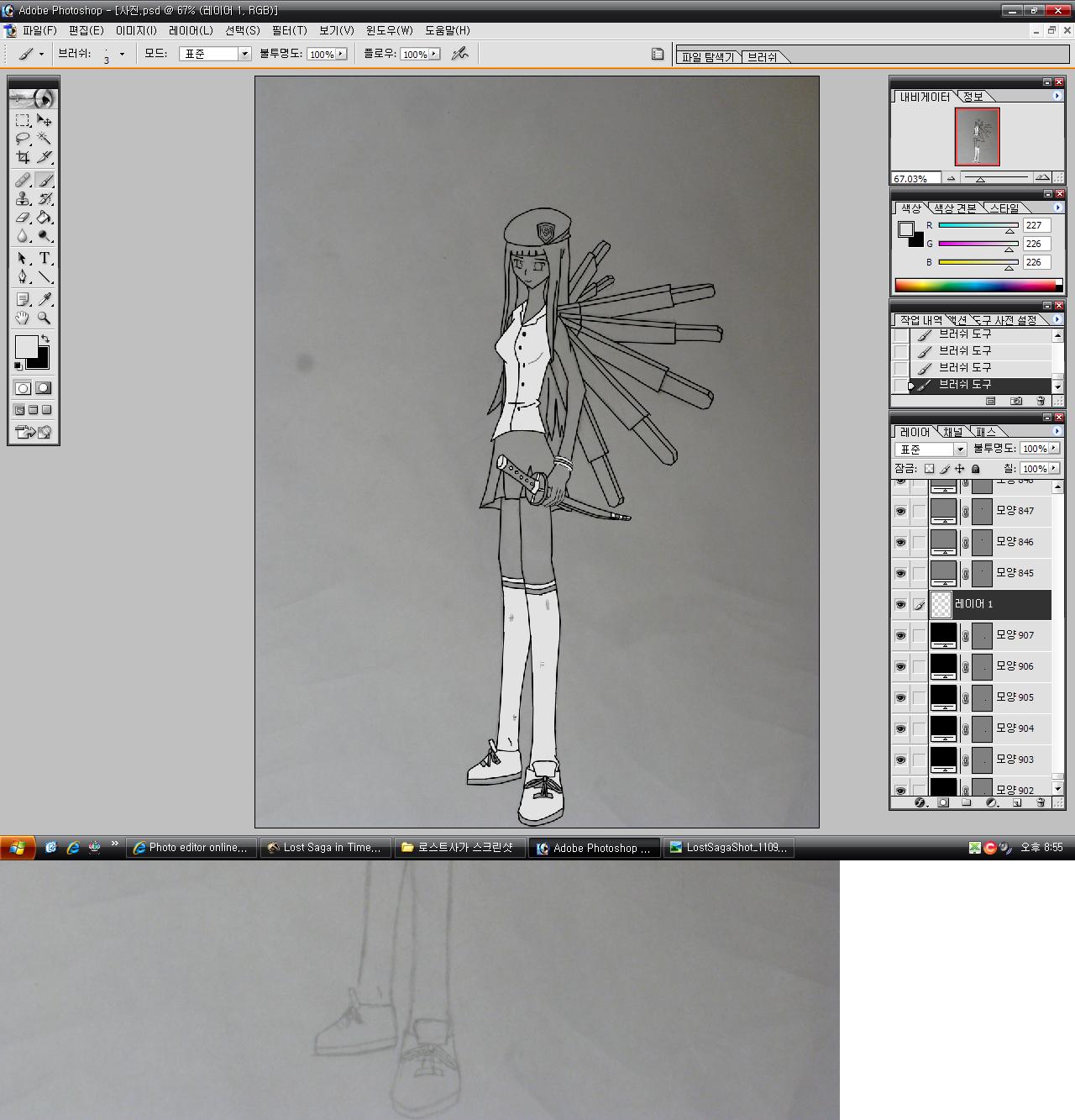
Task: Delete layer using Layers panel trash
Action: click(x=1041, y=802)
